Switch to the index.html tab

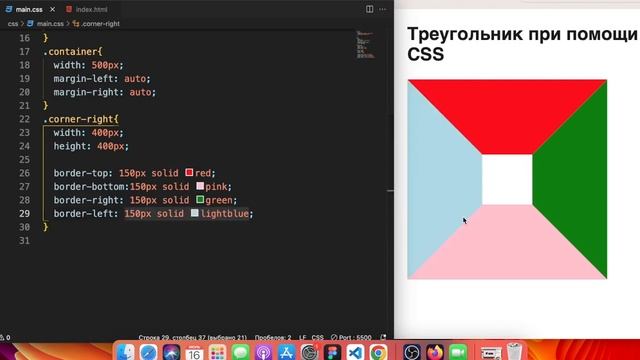(x=91, y=9)
